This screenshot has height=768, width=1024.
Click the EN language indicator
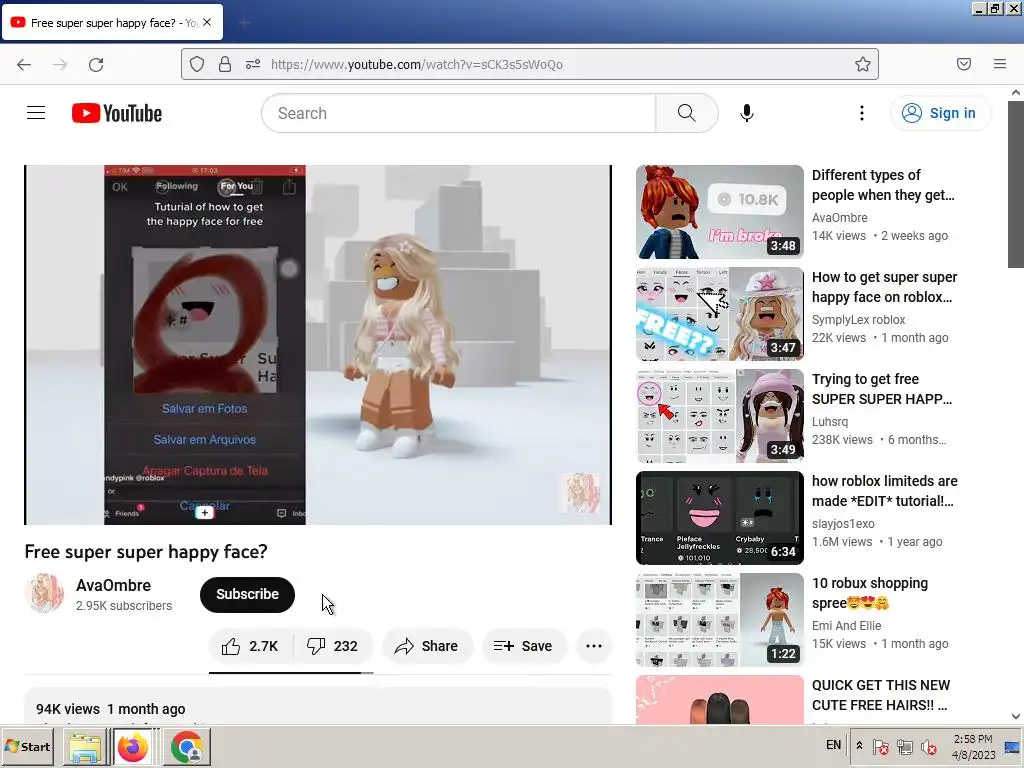click(x=833, y=745)
